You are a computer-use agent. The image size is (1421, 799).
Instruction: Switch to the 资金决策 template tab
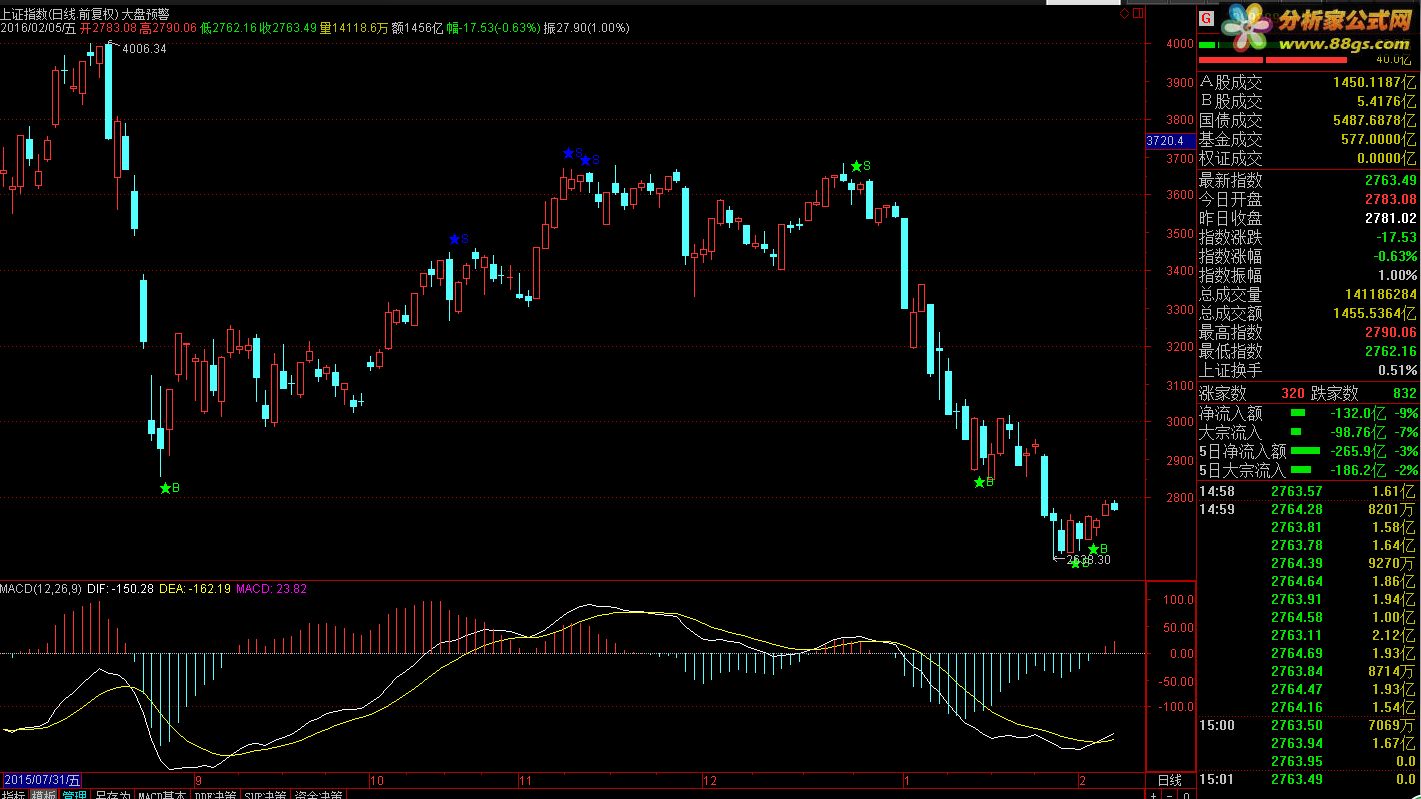pyautogui.click(x=318, y=795)
